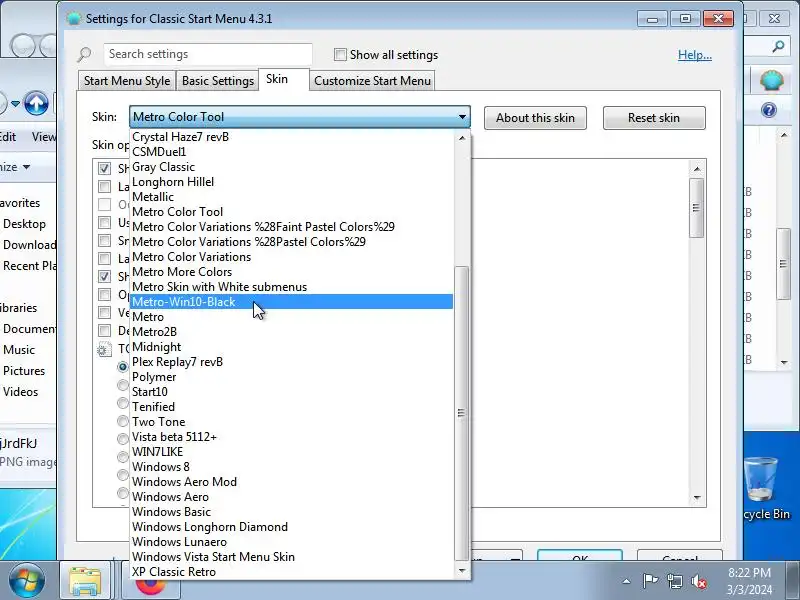The height and width of the screenshot is (600, 800).
Task: Click About this skin button
Action: (x=535, y=118)
